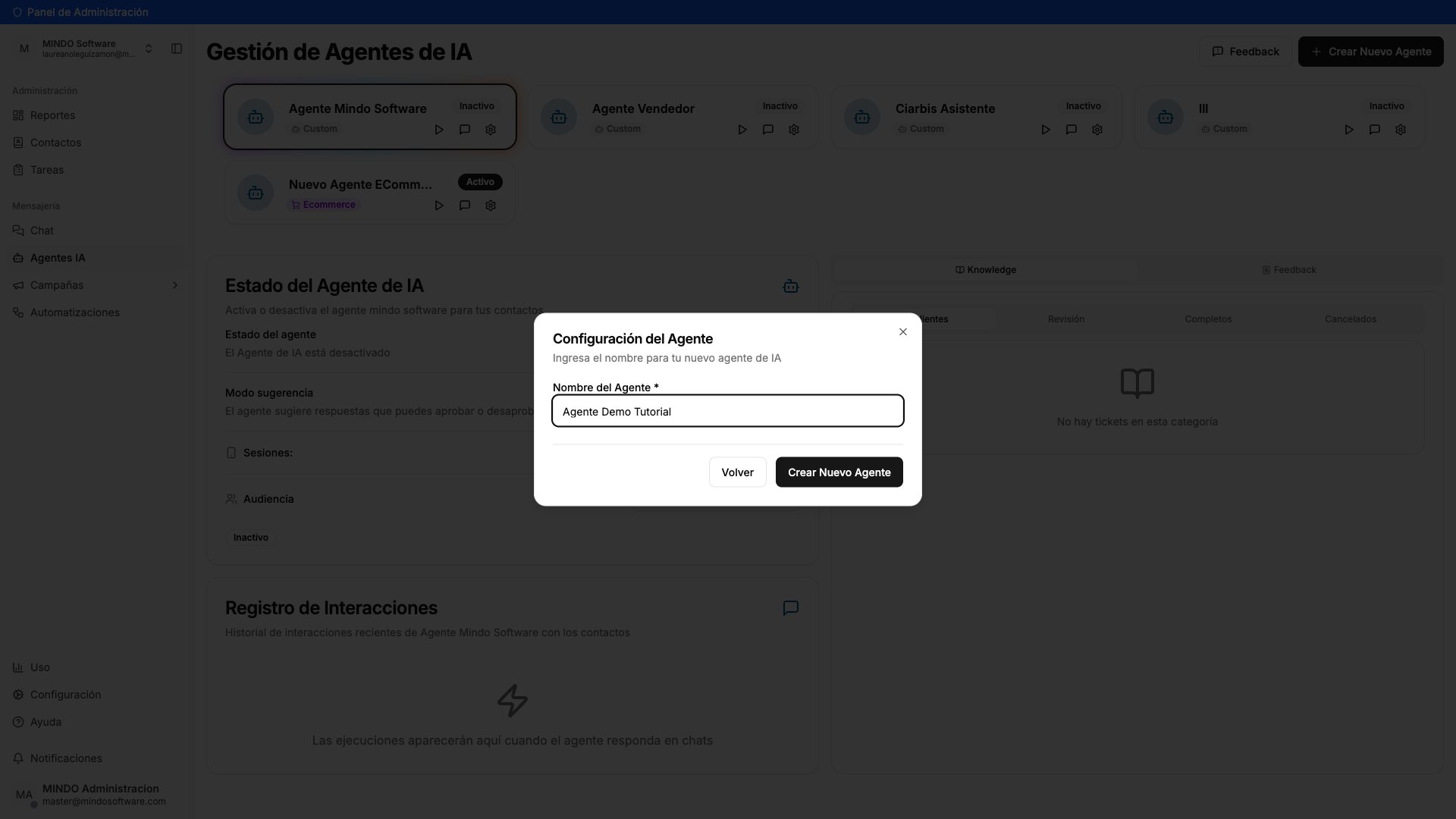Screen dimensions: 1456x819
Task: Open chat icon for Ciarbis Asistente
Action: 1072,130
